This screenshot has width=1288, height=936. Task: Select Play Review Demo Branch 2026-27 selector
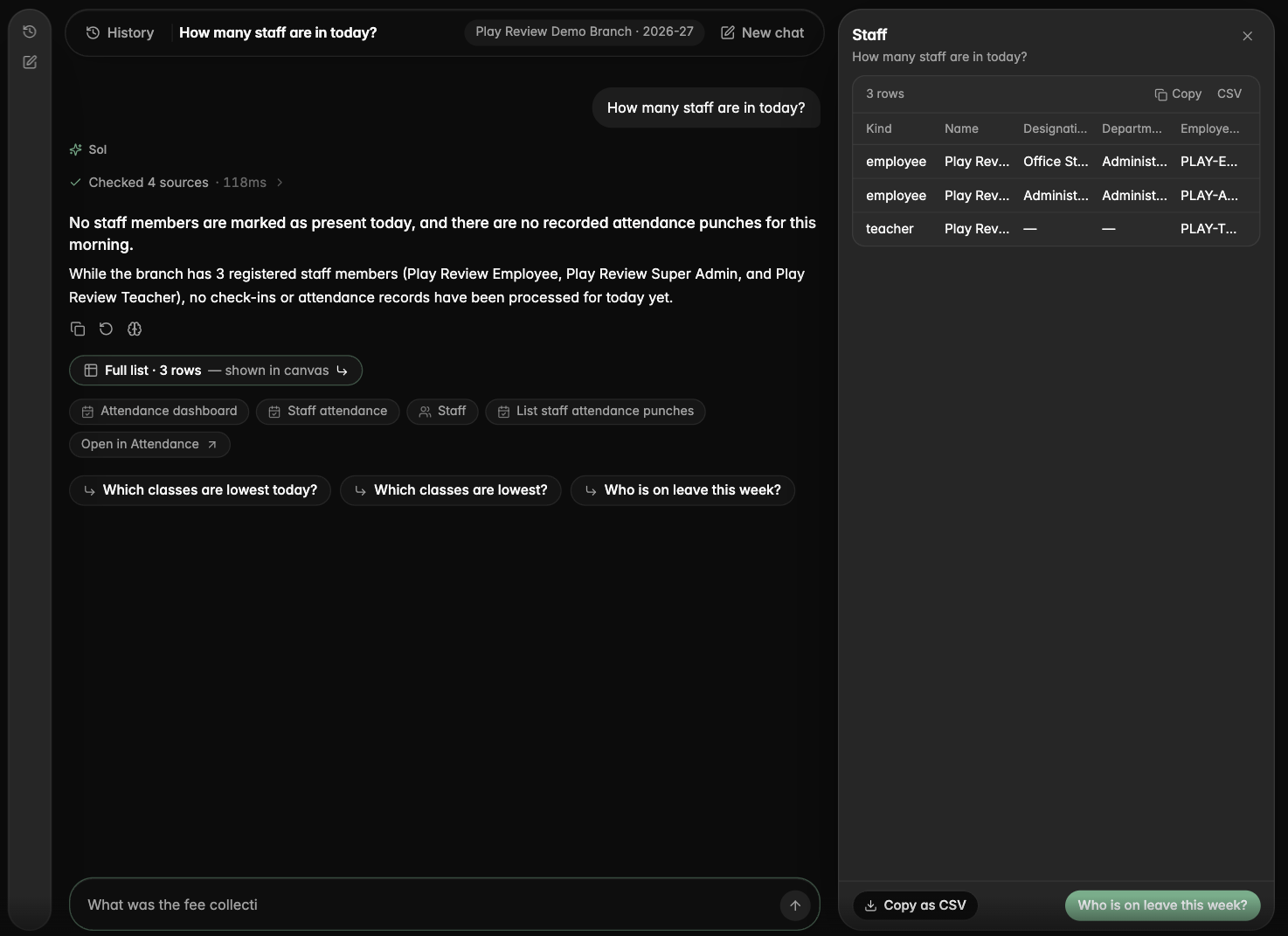(585, 32)
